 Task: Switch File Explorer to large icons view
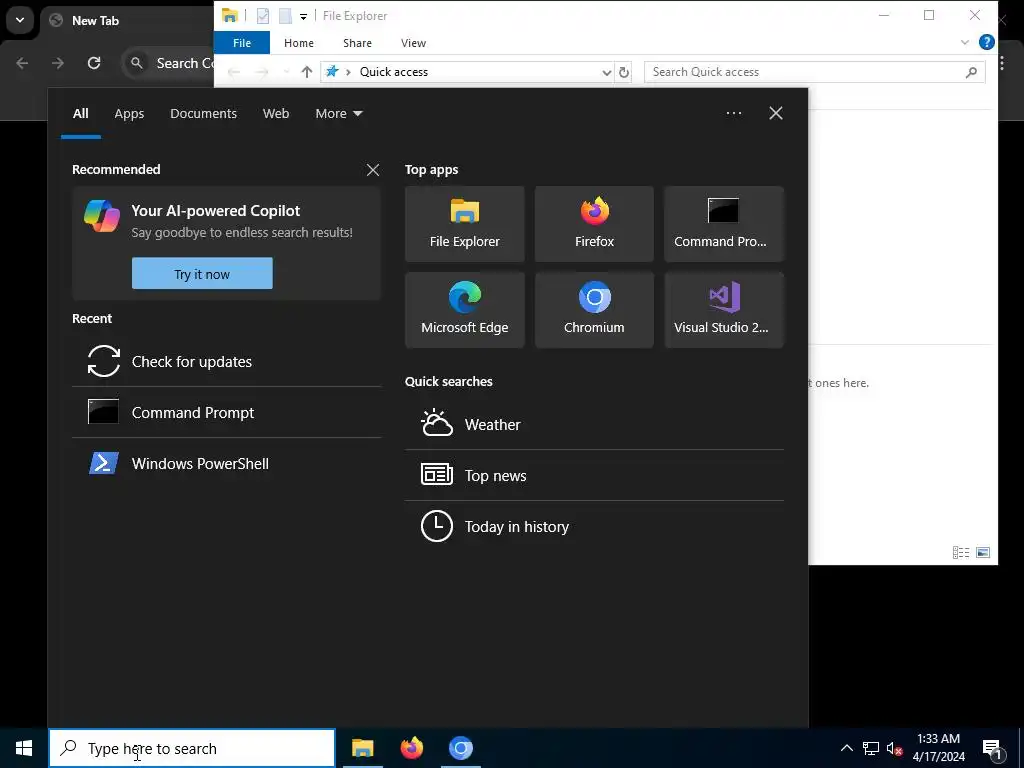[x=983, y=552]
